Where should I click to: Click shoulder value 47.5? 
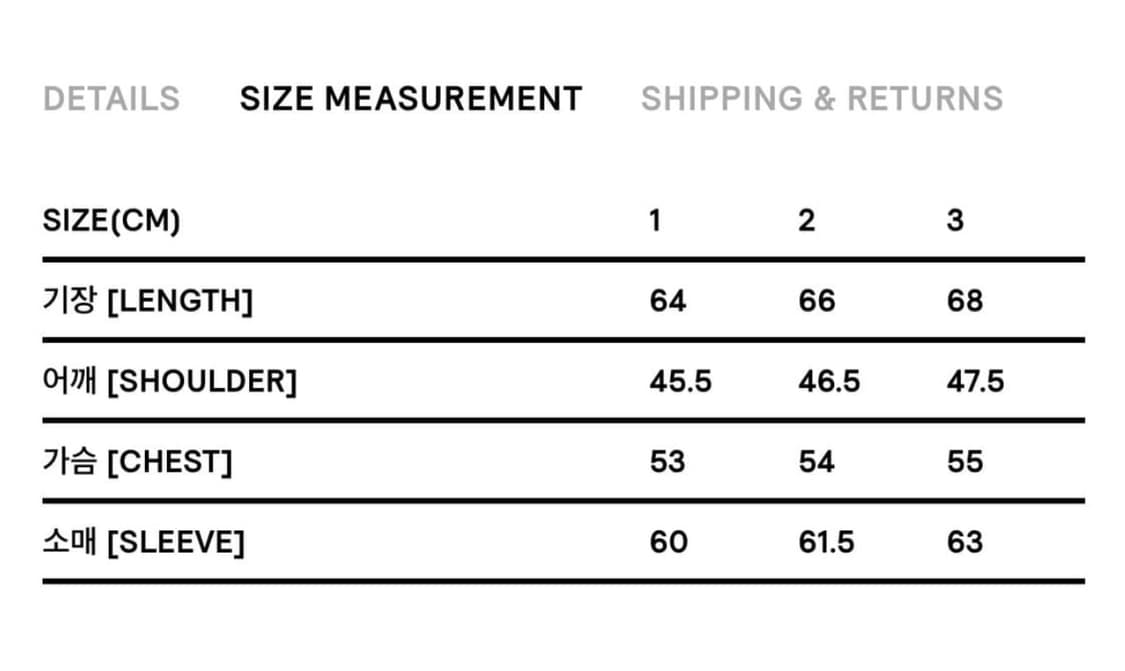[x=975, y=381]
